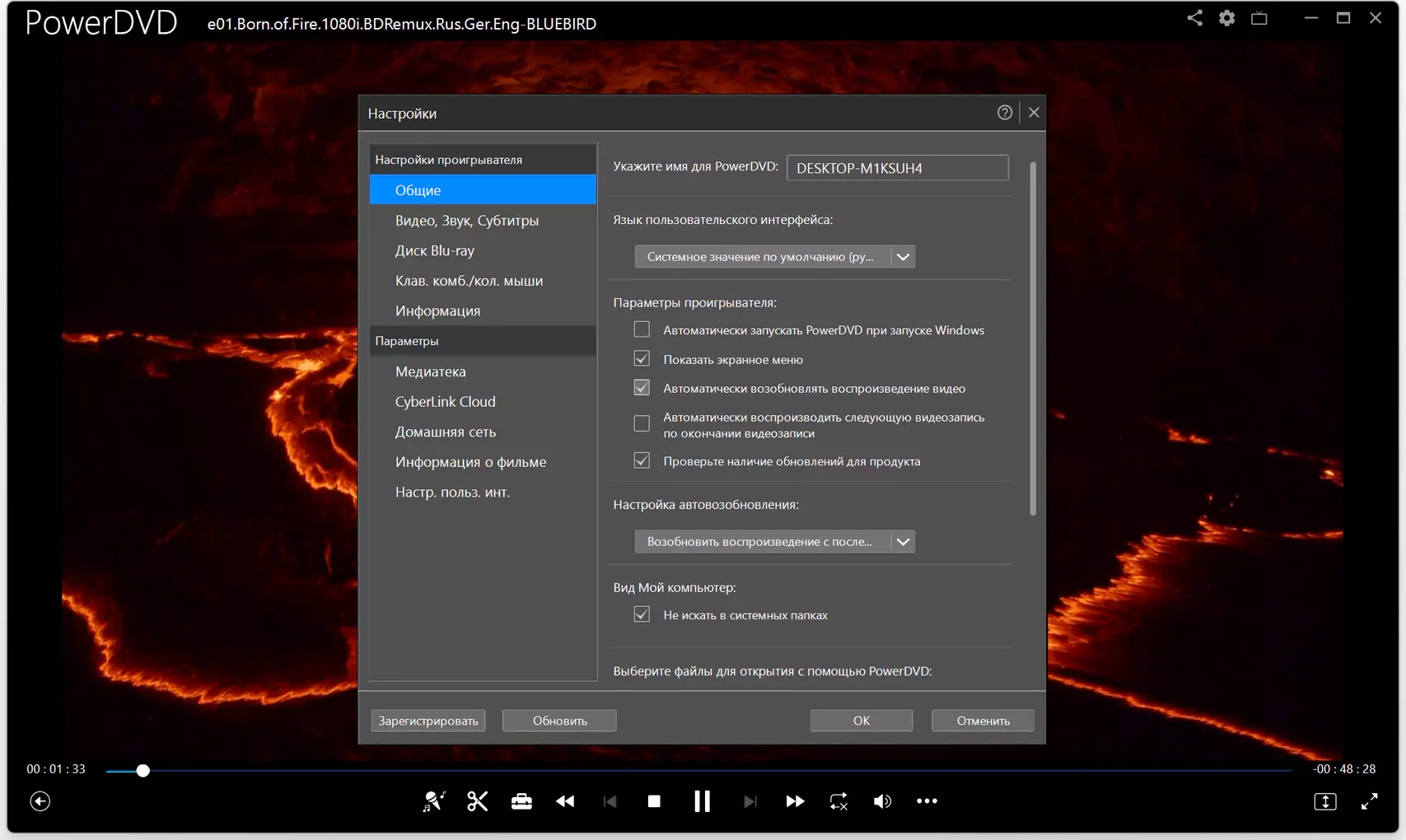
Task: Open the scissors clip tool
Action: 478,801
